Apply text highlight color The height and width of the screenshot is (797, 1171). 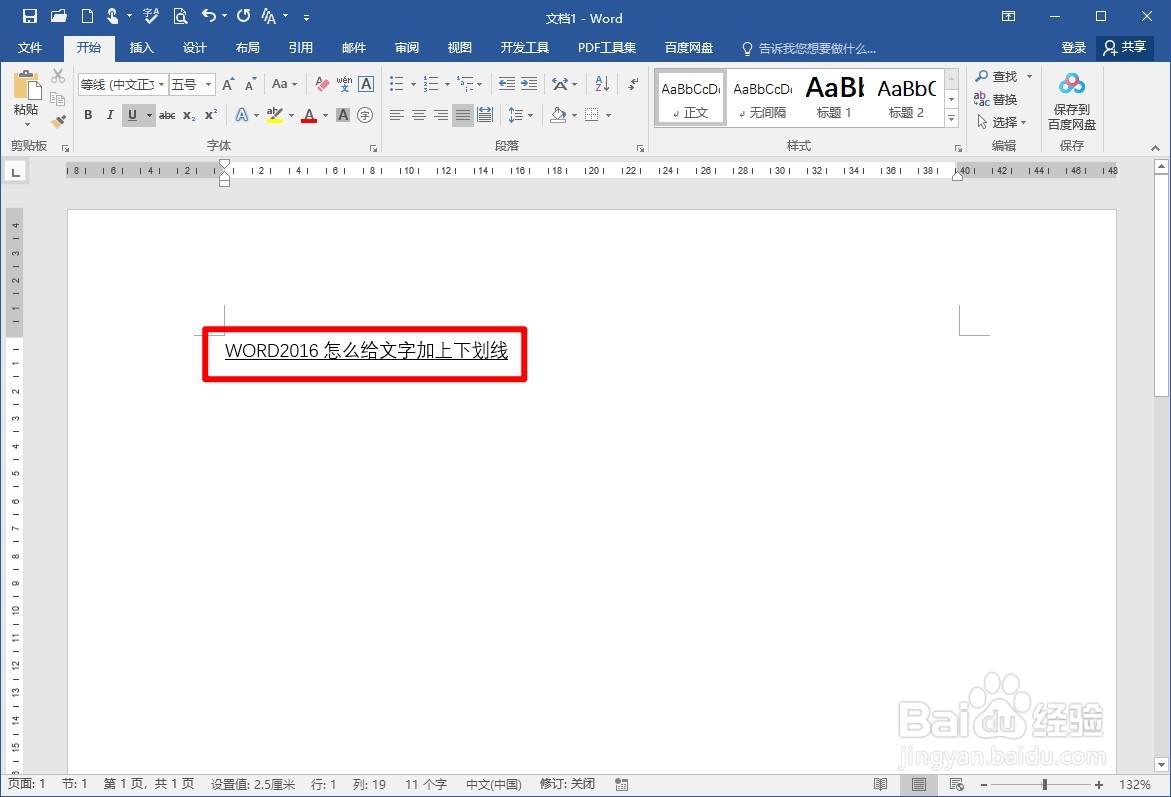[x=274, y=114]
